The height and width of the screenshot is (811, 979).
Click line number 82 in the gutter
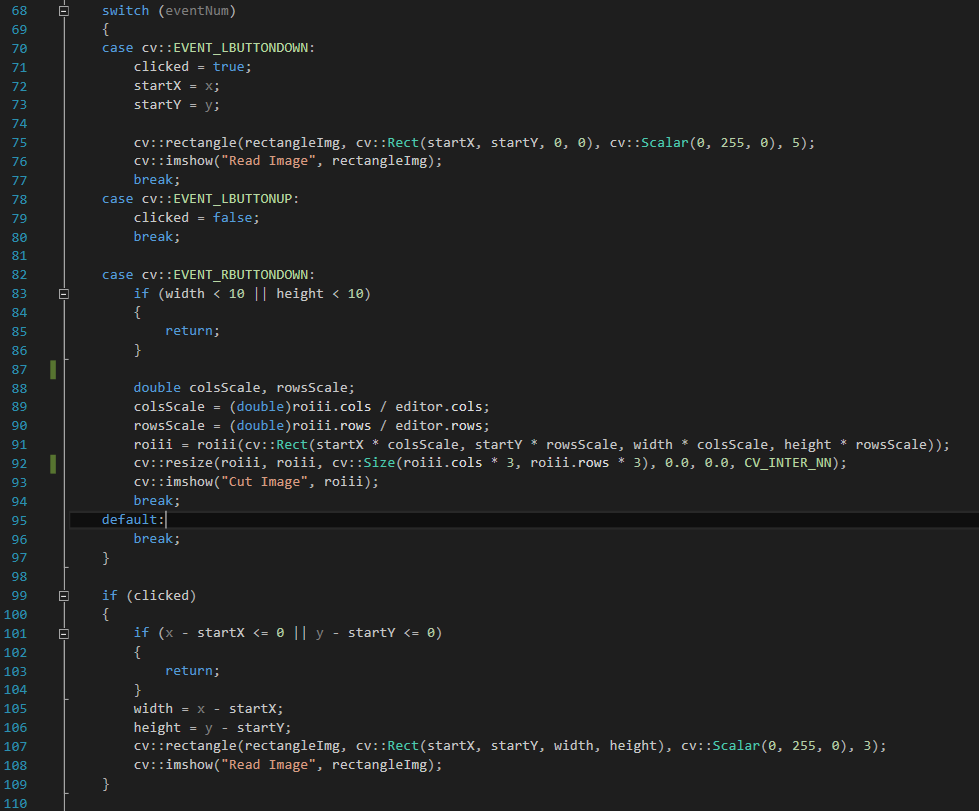19,275
